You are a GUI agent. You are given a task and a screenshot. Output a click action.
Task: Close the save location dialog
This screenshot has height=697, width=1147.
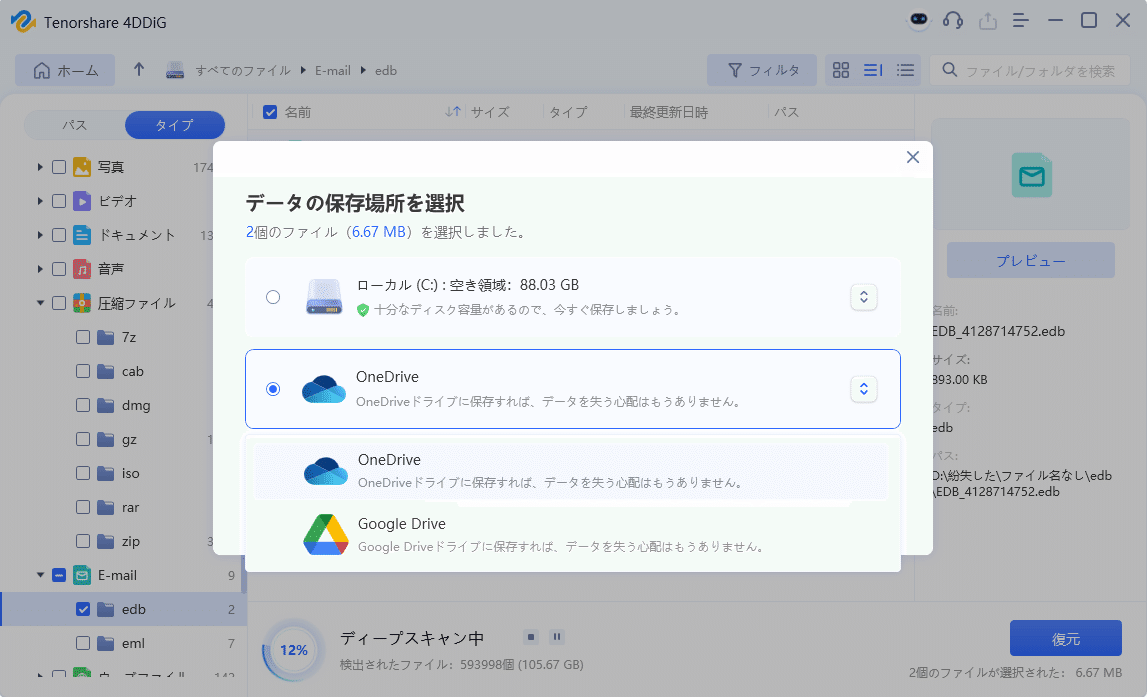point(913,157)
